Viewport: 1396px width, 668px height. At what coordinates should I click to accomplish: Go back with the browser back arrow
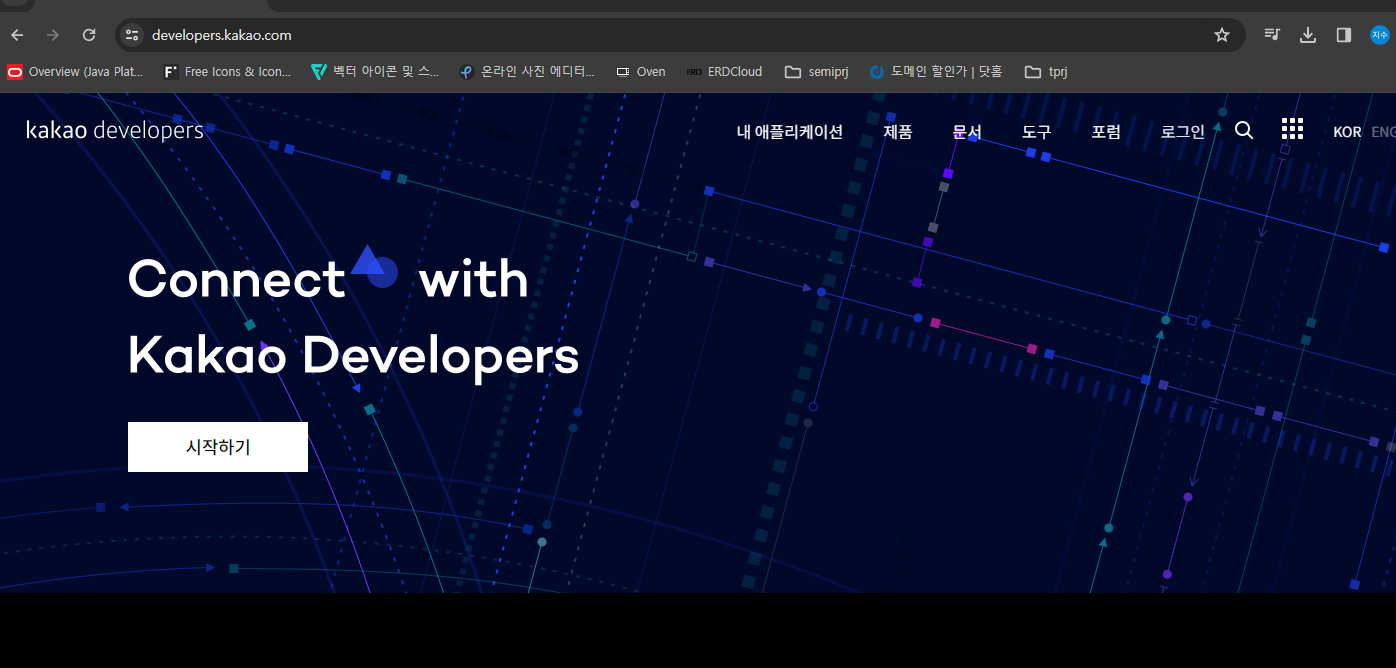click(x=17, y=35)
